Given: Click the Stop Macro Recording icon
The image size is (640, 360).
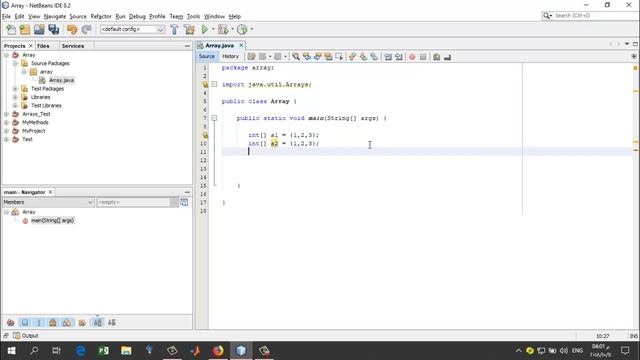Looking at the screenshot, I should 423,57.
